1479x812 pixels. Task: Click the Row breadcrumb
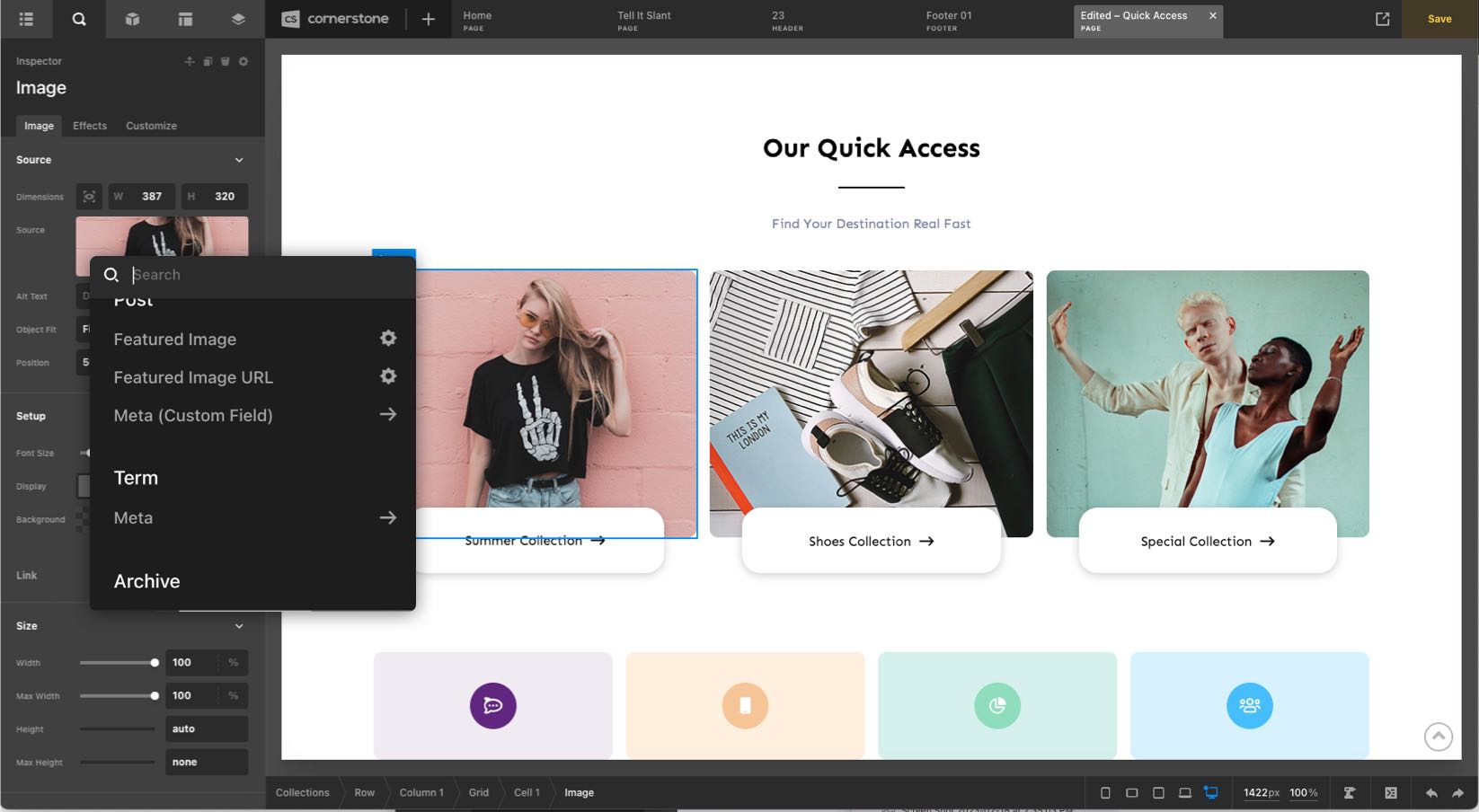click(365, 793)
